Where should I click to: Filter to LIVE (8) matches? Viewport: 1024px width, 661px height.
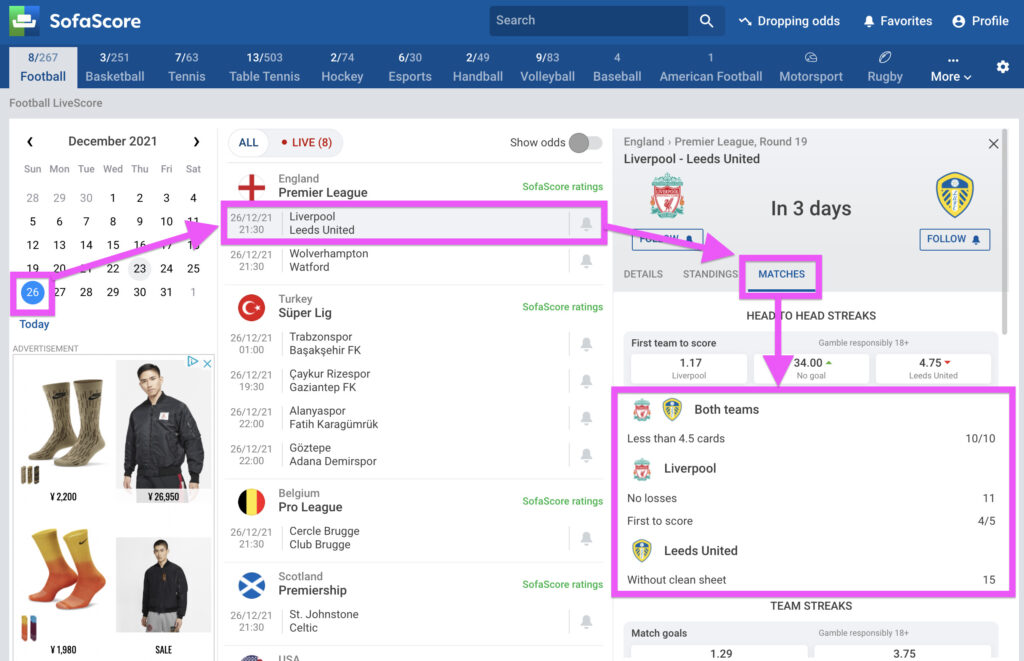306,142
